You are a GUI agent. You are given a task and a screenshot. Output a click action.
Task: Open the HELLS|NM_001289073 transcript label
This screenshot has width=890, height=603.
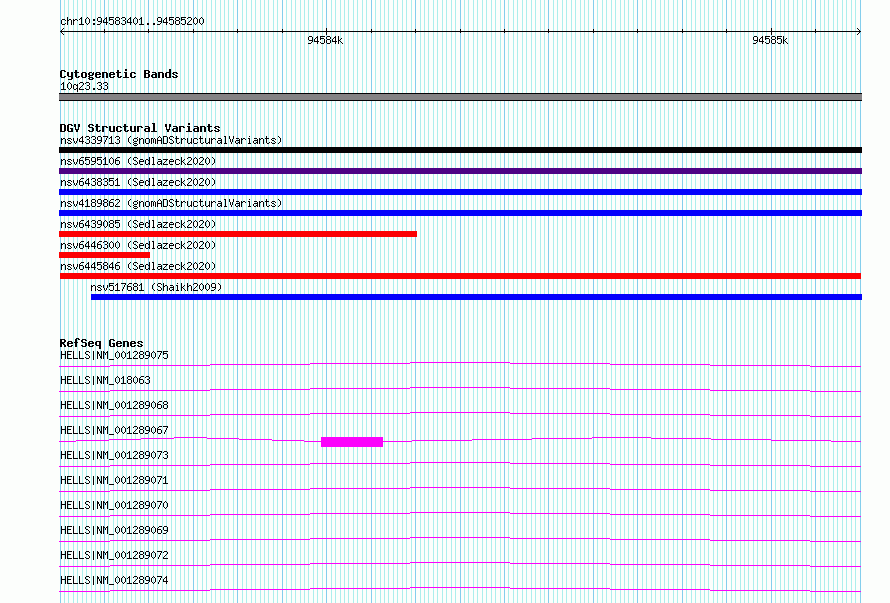[x=114, y=456]
